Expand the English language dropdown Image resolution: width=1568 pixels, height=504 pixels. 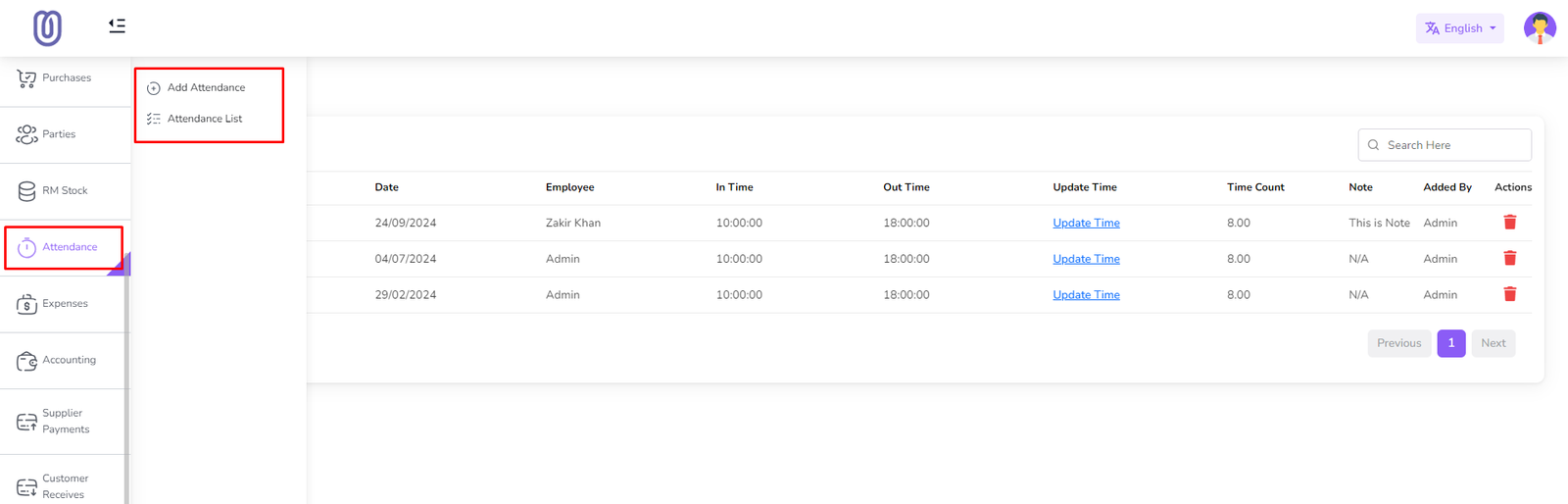pyautogui.click(x=1459, y=28)
